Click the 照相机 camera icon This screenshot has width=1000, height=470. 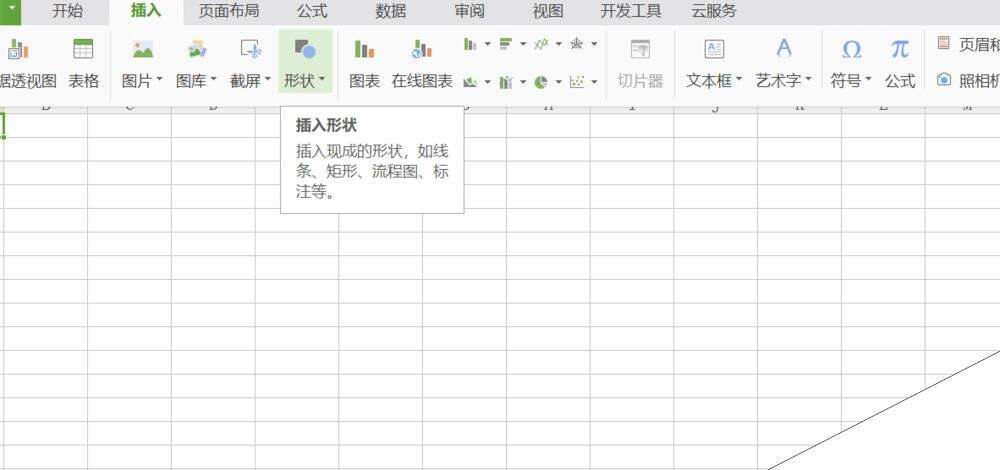pos(944,80)
